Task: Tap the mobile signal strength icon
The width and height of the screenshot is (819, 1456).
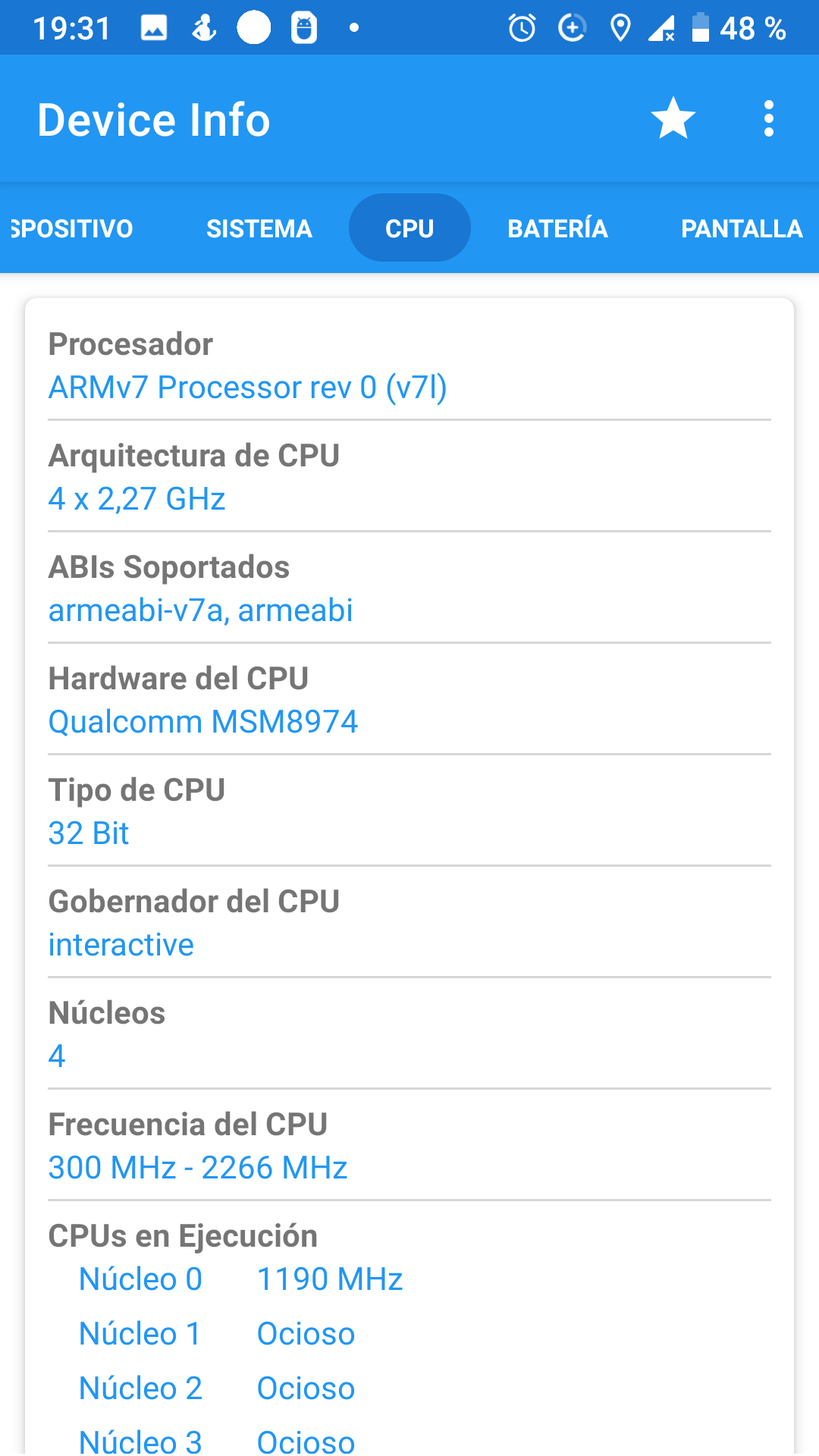Action: 661,29
